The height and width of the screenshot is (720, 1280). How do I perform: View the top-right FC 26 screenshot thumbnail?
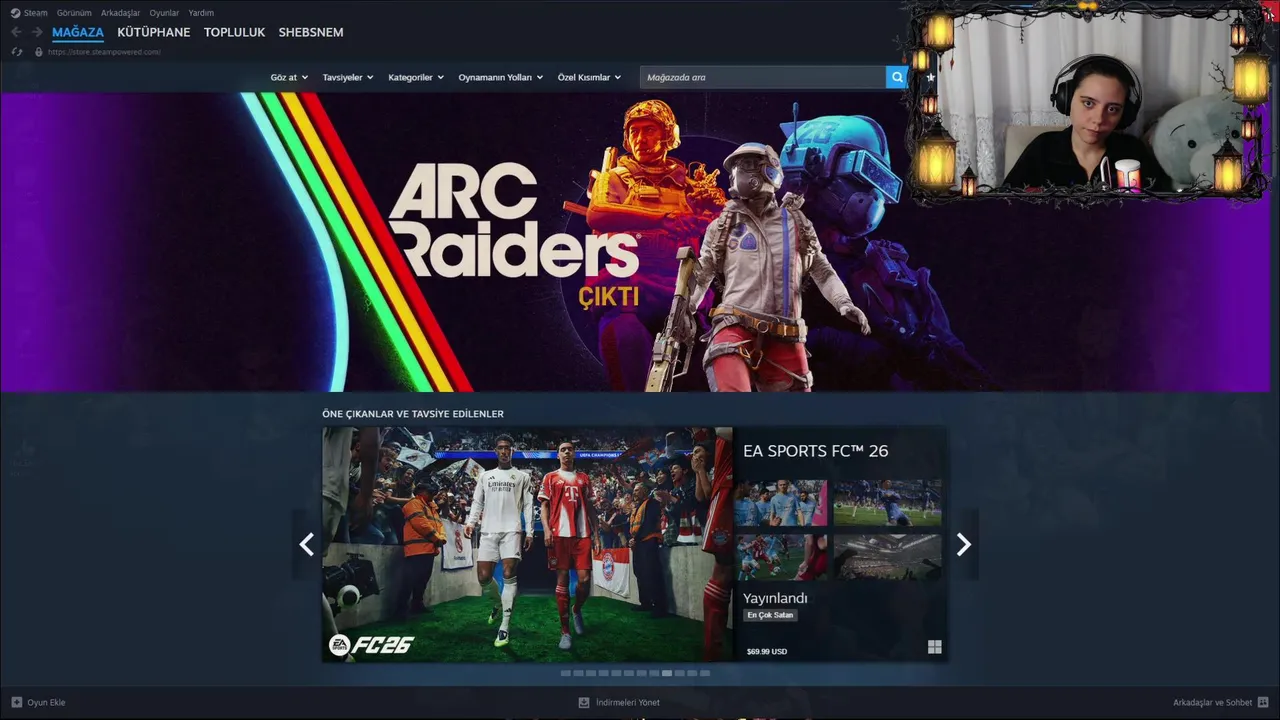887,503
